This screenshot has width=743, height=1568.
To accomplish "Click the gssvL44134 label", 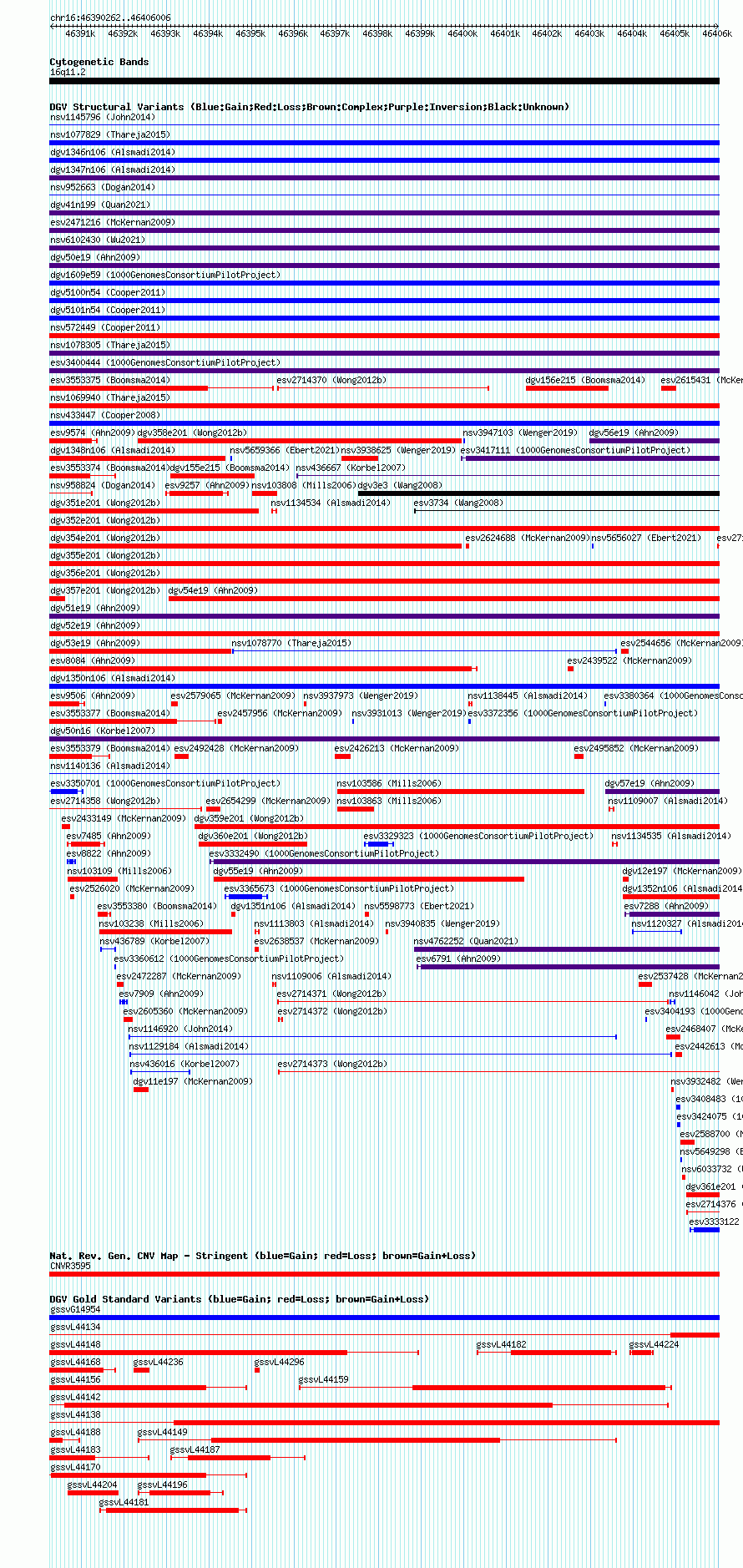I will point(75,1327).
